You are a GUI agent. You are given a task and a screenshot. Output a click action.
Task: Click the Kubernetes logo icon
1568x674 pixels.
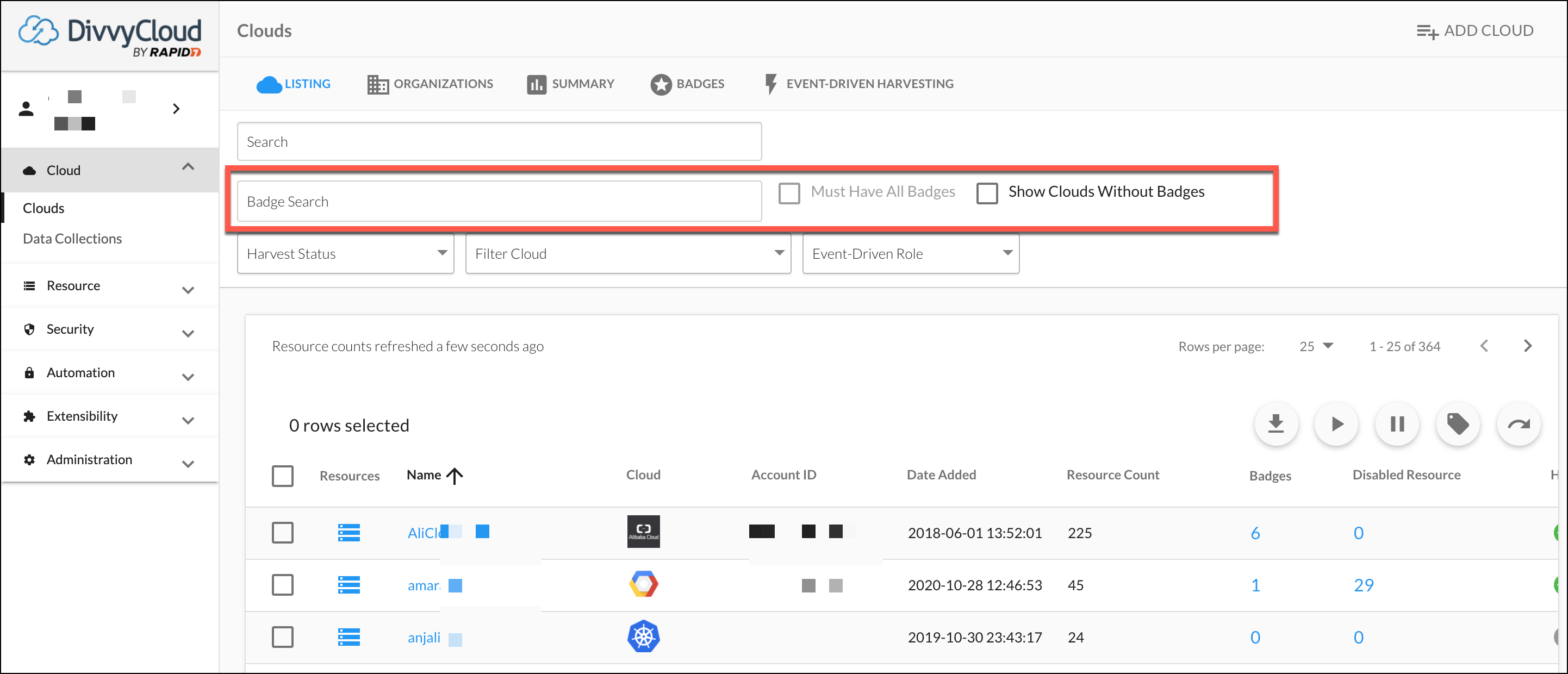click(x=643, y=637)
